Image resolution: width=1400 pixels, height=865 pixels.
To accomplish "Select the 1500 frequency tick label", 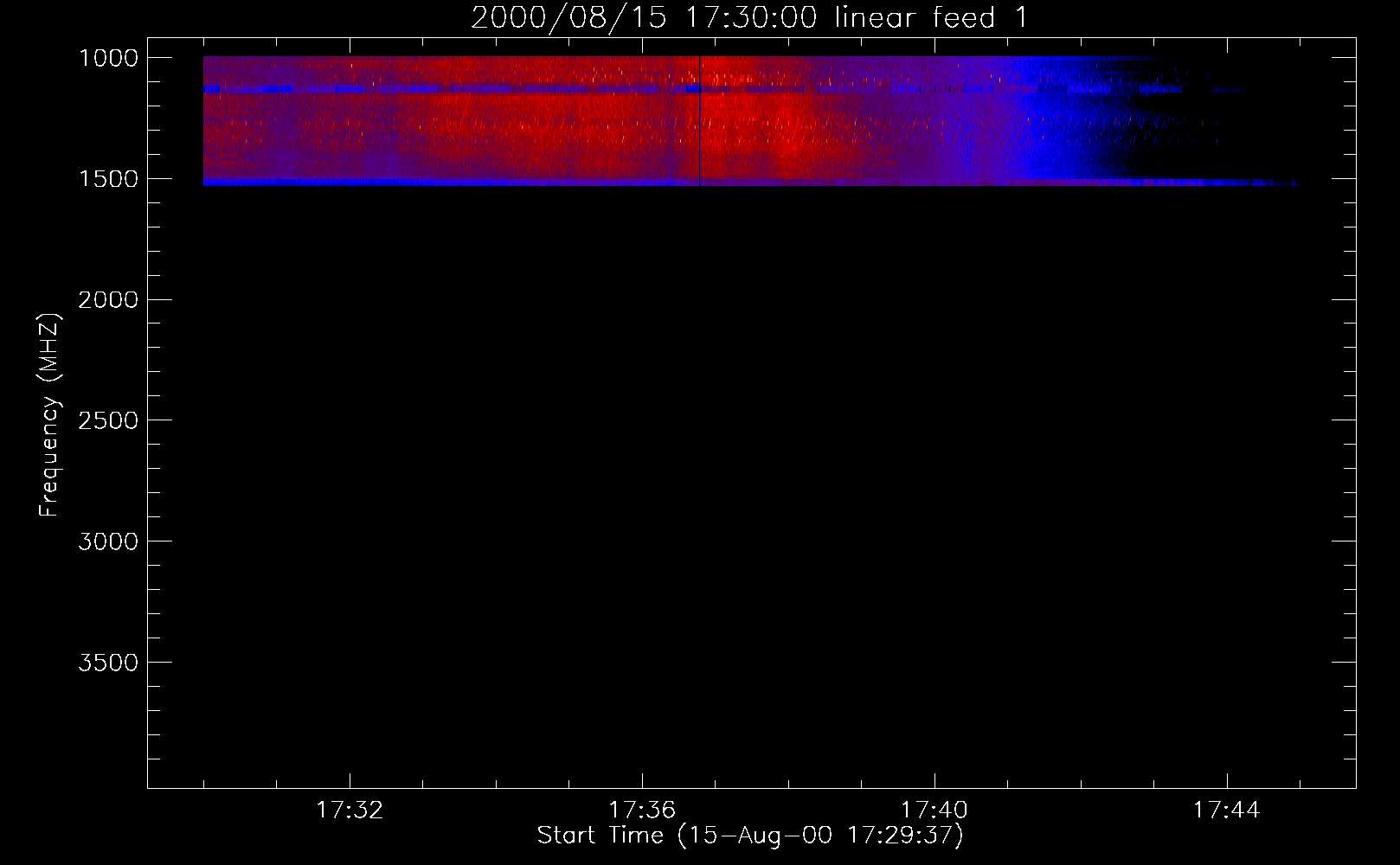I will 108,179.
